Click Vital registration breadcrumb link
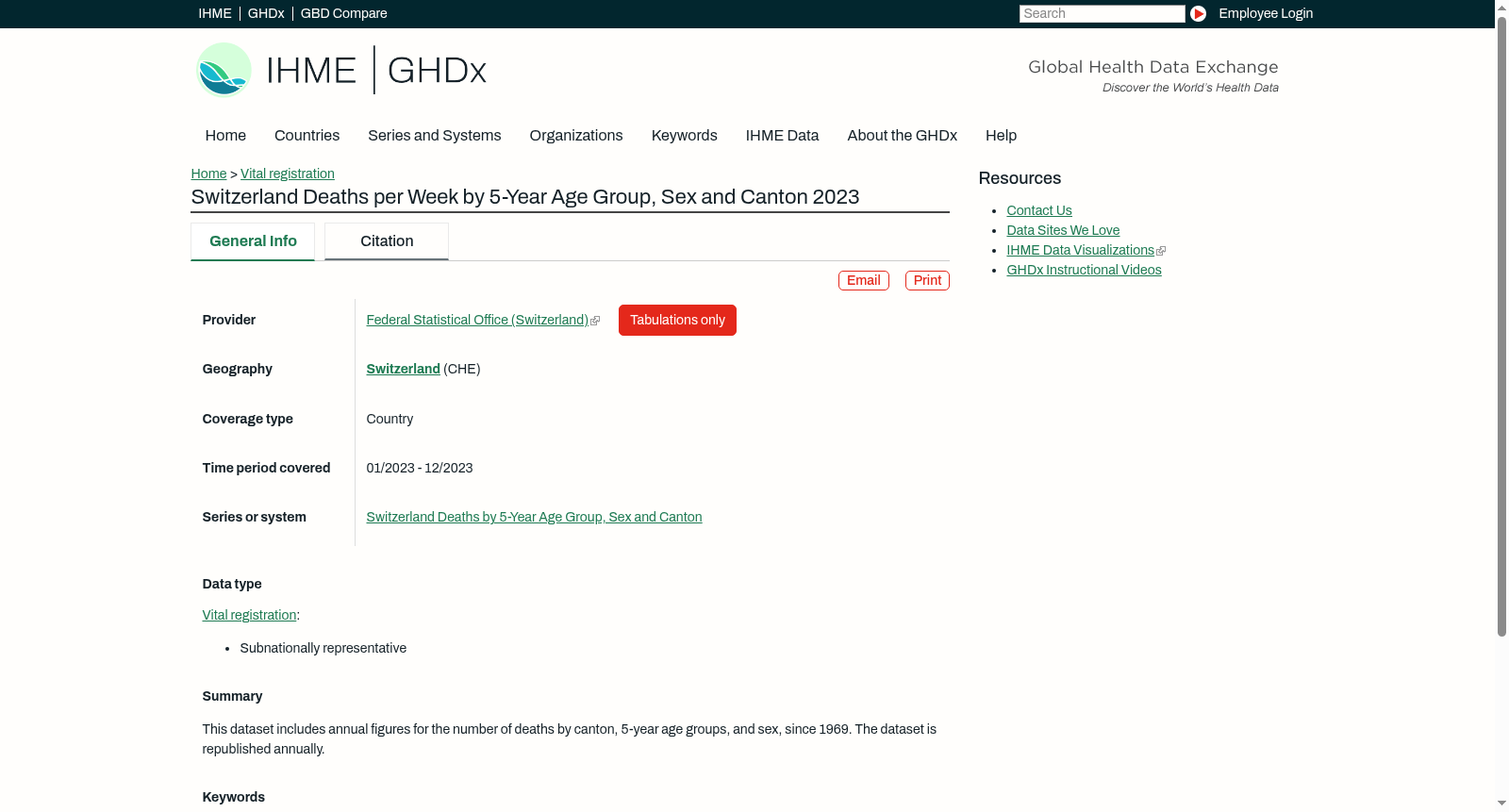Screen dimensions: 1509x812 pyautogui.click(x=288, y=174)
